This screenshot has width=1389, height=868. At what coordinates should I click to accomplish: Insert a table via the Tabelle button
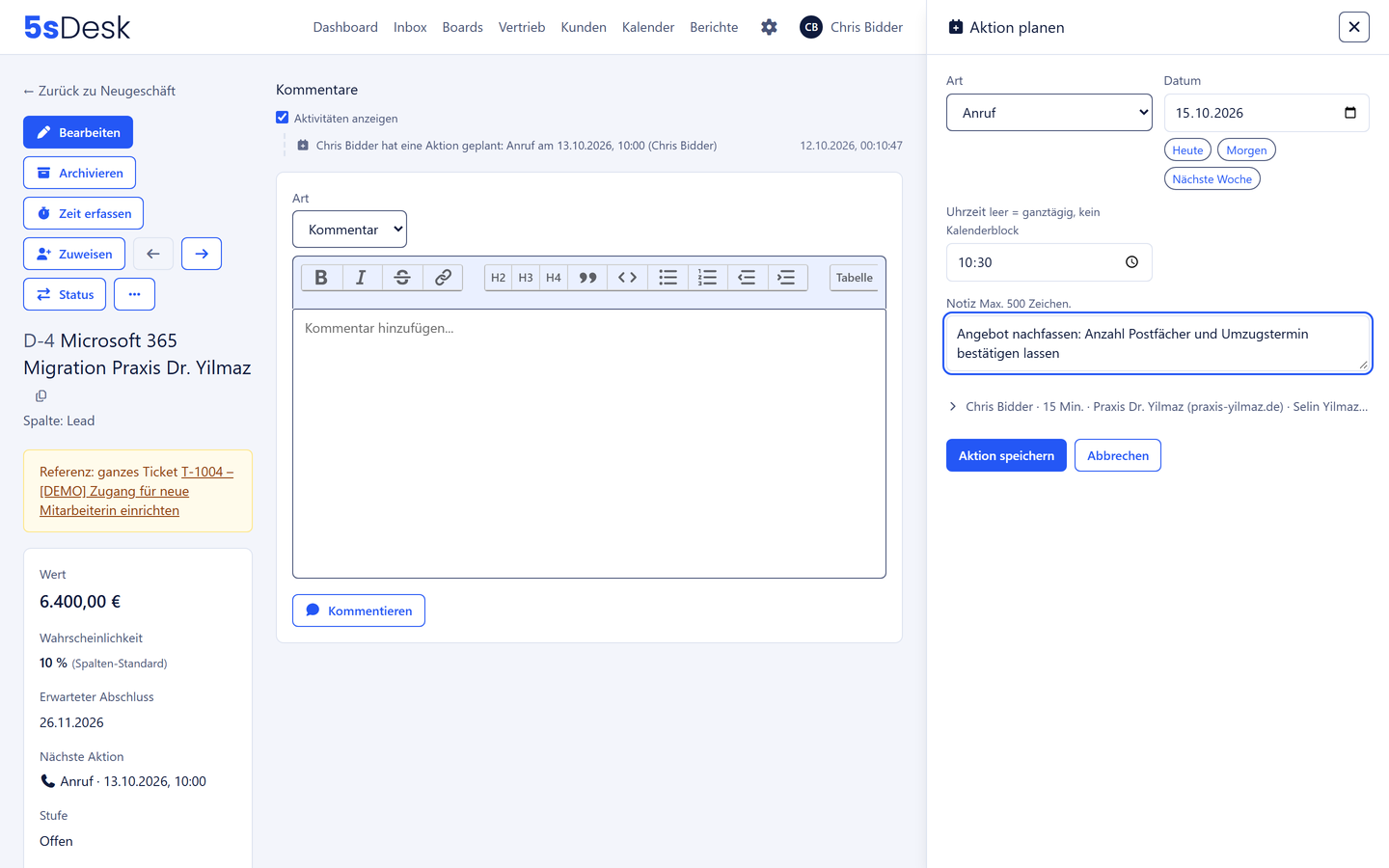[854, 278]
